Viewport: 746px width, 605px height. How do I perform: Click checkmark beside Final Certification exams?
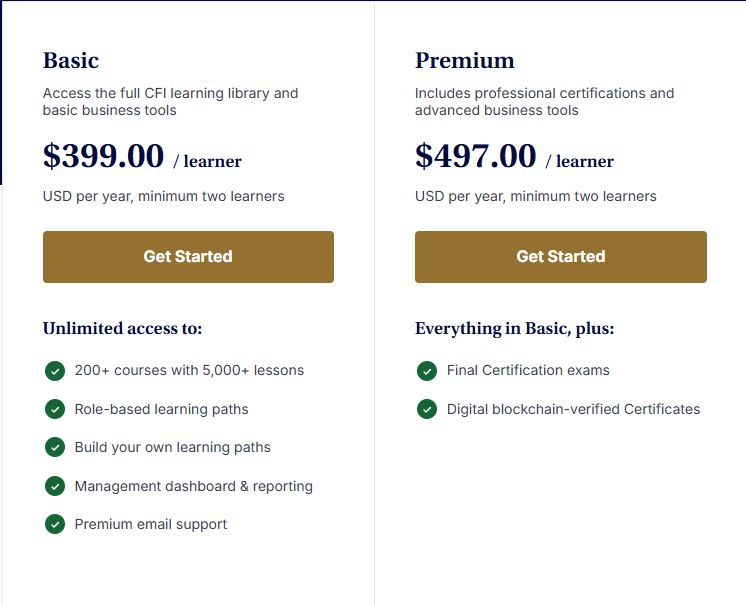[427, 371]
